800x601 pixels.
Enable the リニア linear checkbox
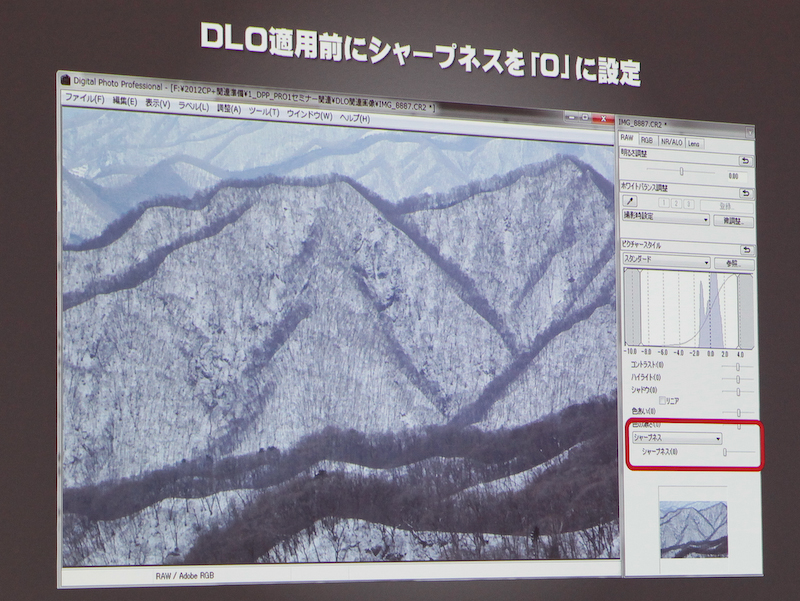662,400
